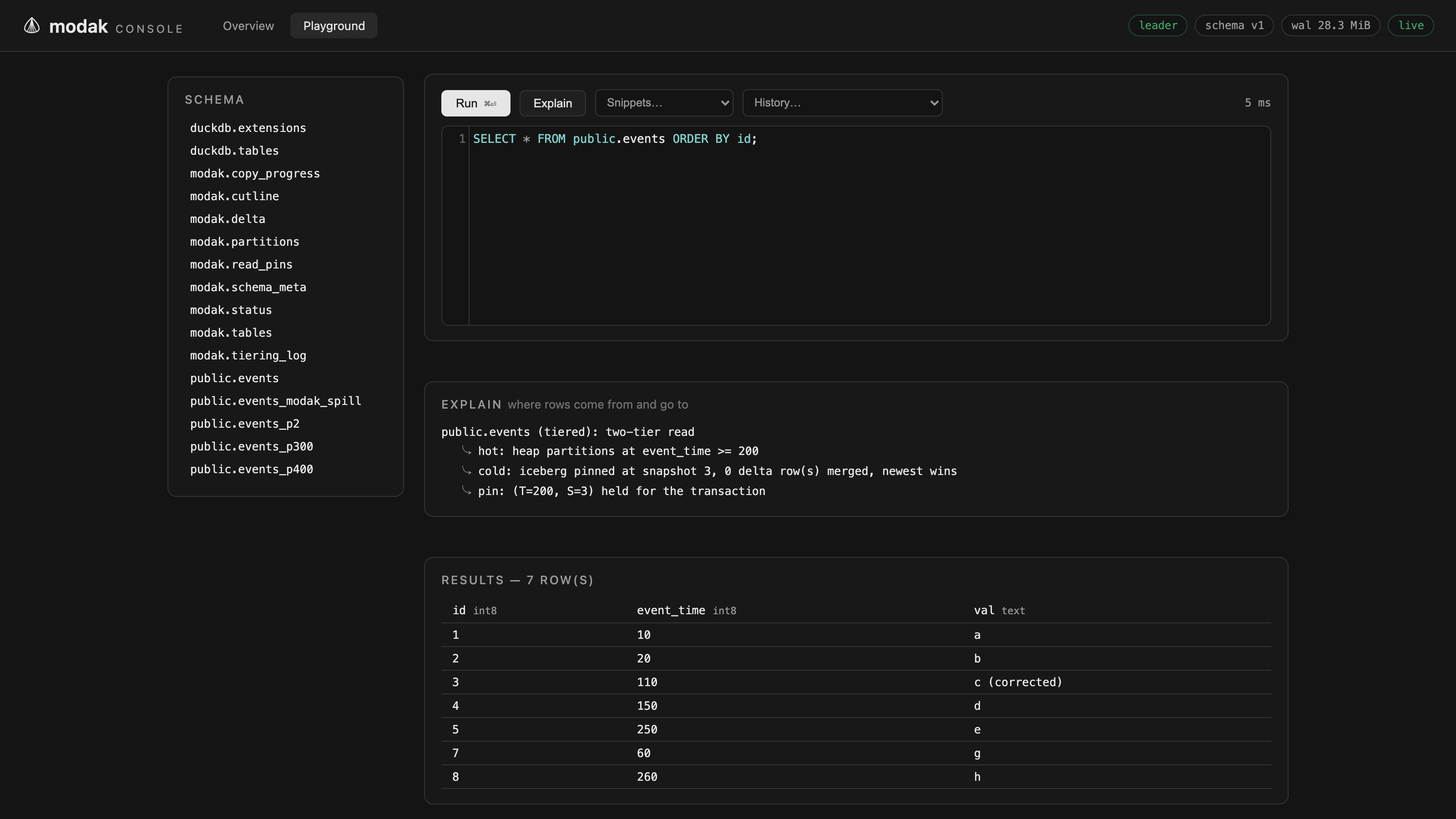This screenshot has height=819, width=1456.
Task: Open the History dropdown
Action: tap(842, 103)
